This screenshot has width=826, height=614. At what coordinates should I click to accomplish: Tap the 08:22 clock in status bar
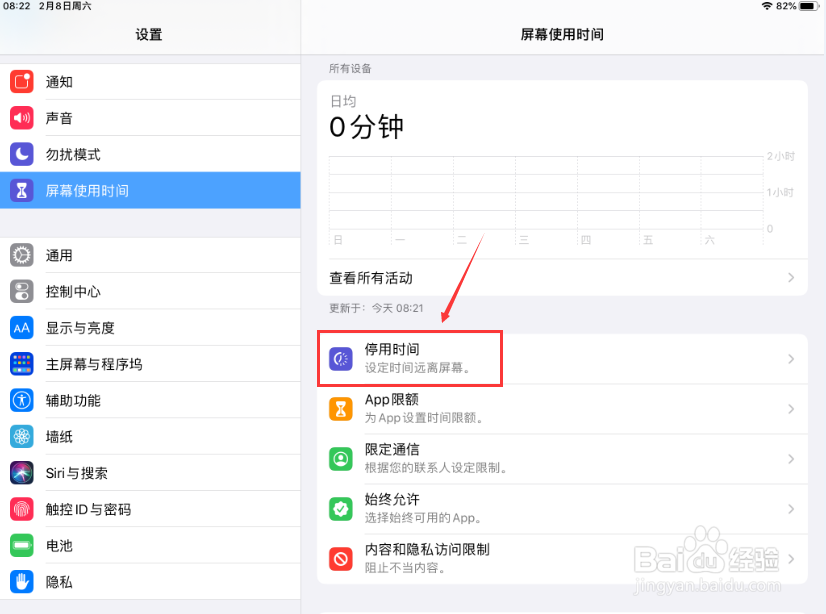coord(17,6)
